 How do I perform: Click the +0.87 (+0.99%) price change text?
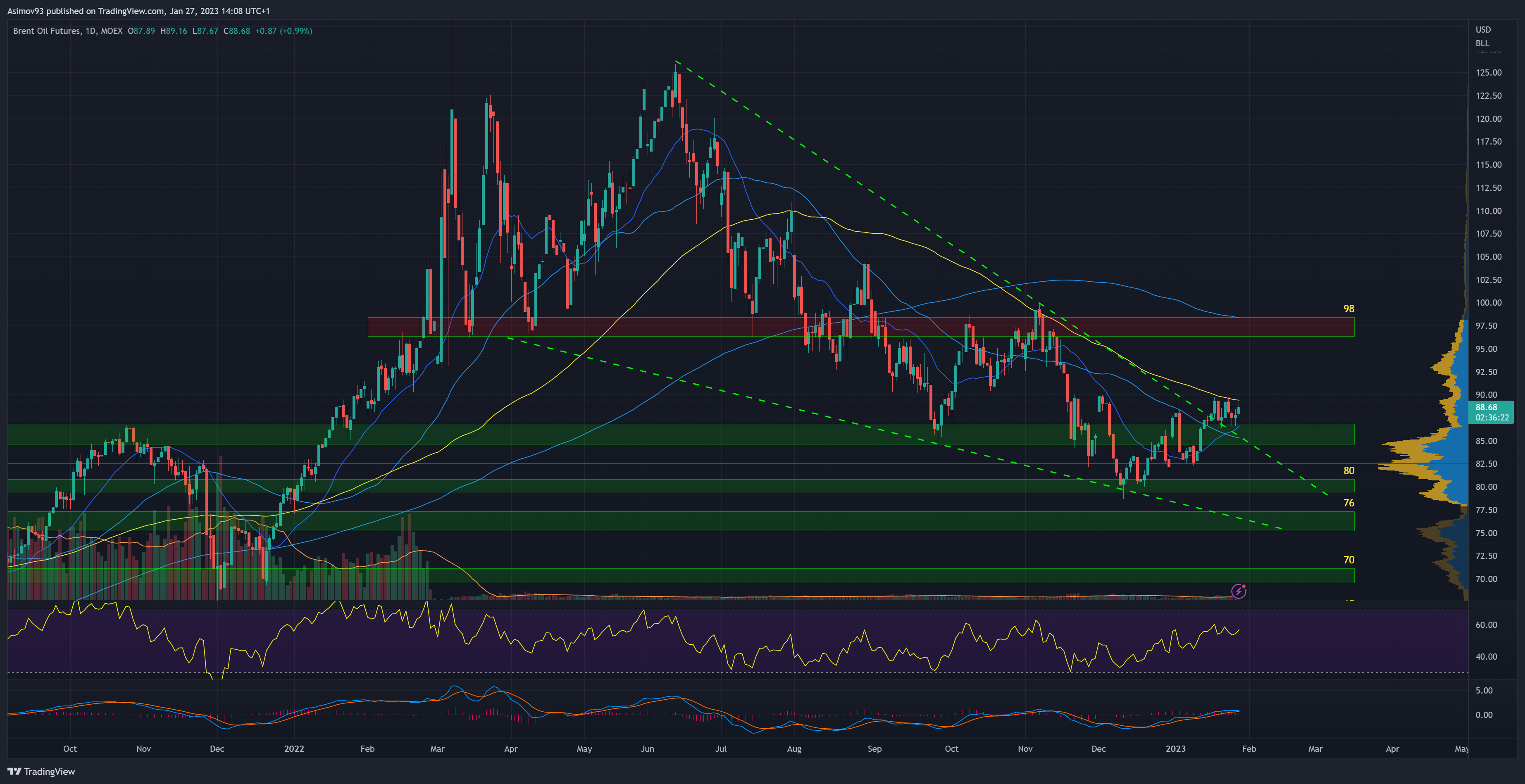pos(284,31)
